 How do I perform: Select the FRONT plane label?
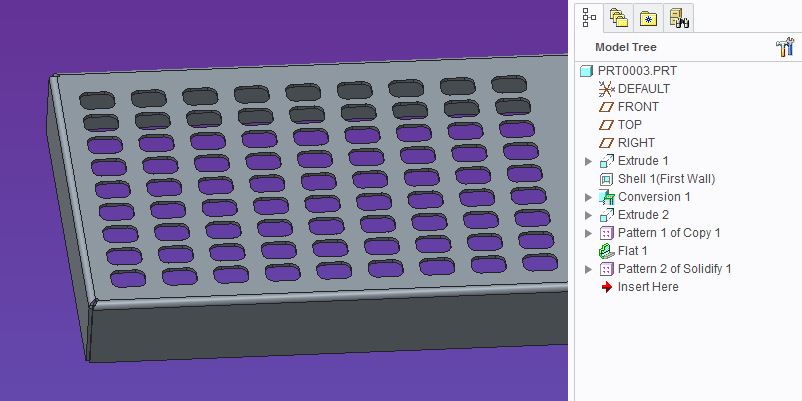click(638, 107)
